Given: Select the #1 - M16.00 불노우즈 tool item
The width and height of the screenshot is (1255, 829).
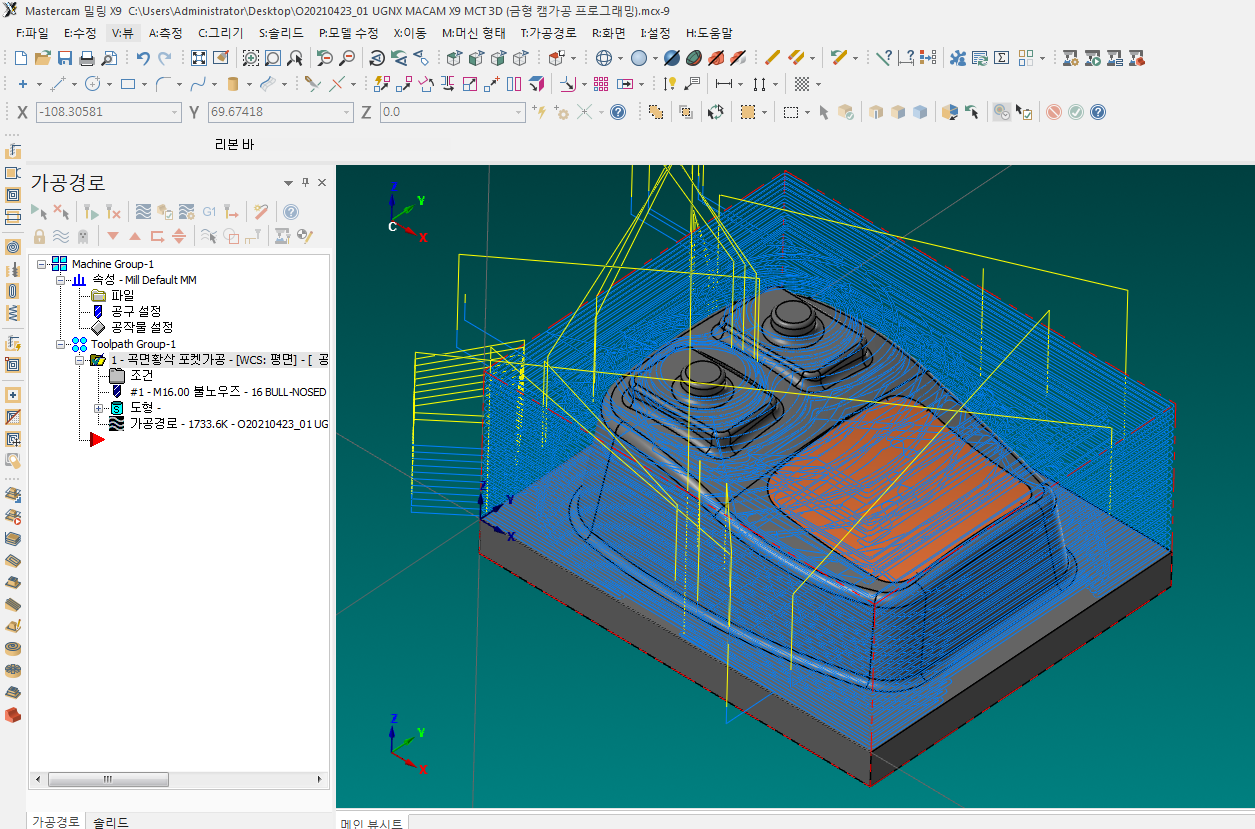Looking at the screenshot, I should (x=228, y=392).
